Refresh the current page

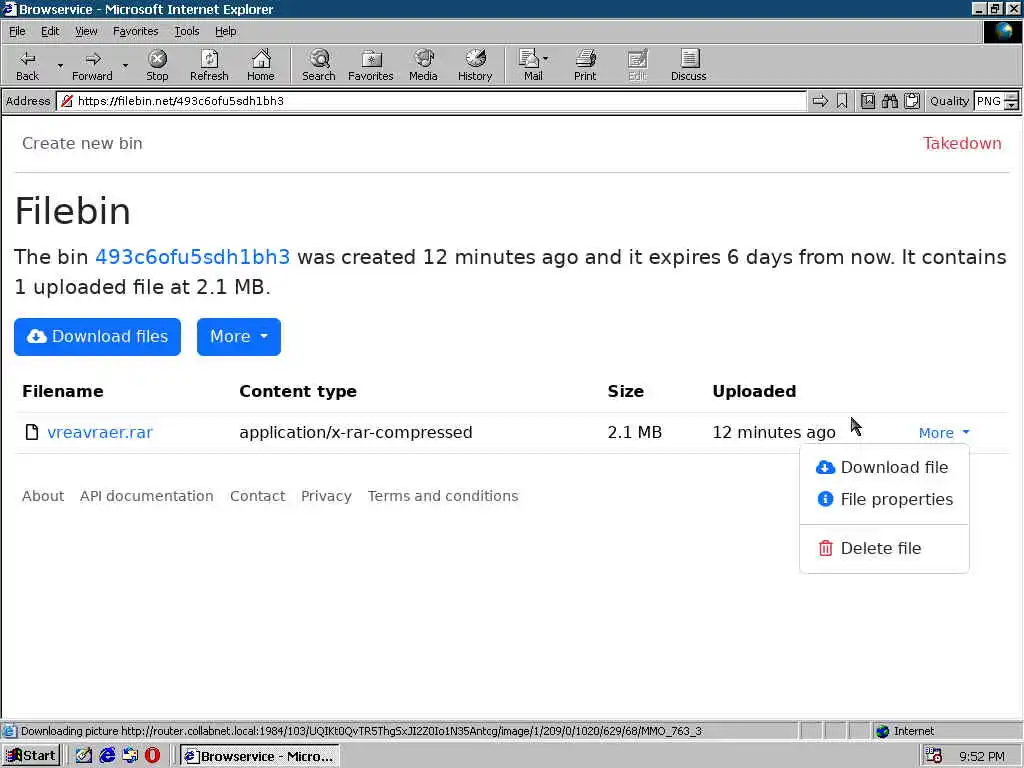click(209, 65)
